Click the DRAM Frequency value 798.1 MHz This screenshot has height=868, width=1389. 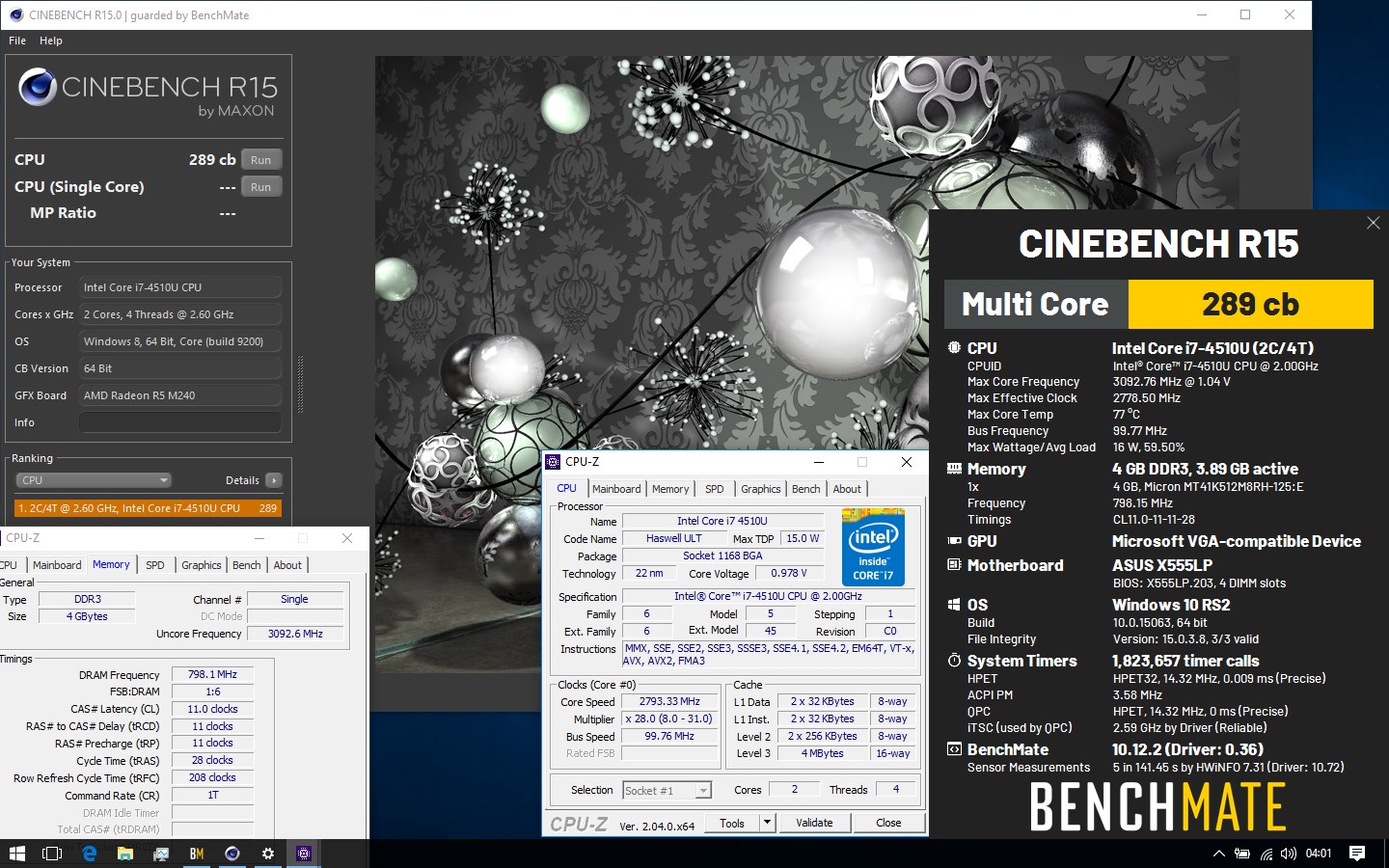[212, 674]
